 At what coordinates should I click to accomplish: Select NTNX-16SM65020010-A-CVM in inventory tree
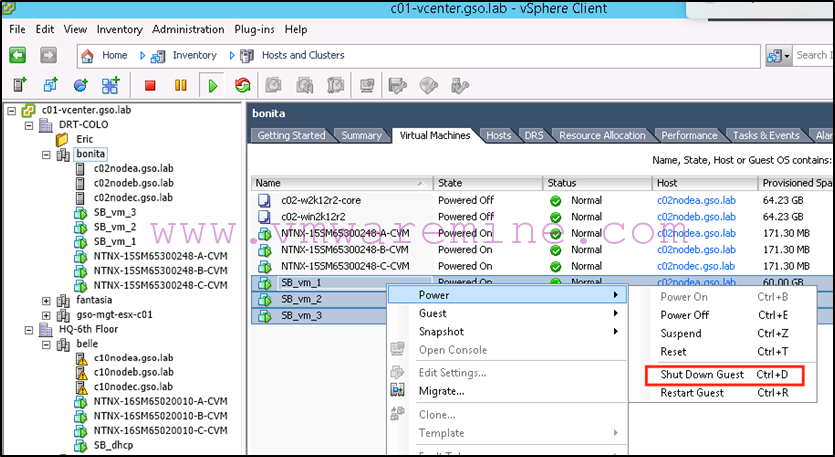pos(160,402)
